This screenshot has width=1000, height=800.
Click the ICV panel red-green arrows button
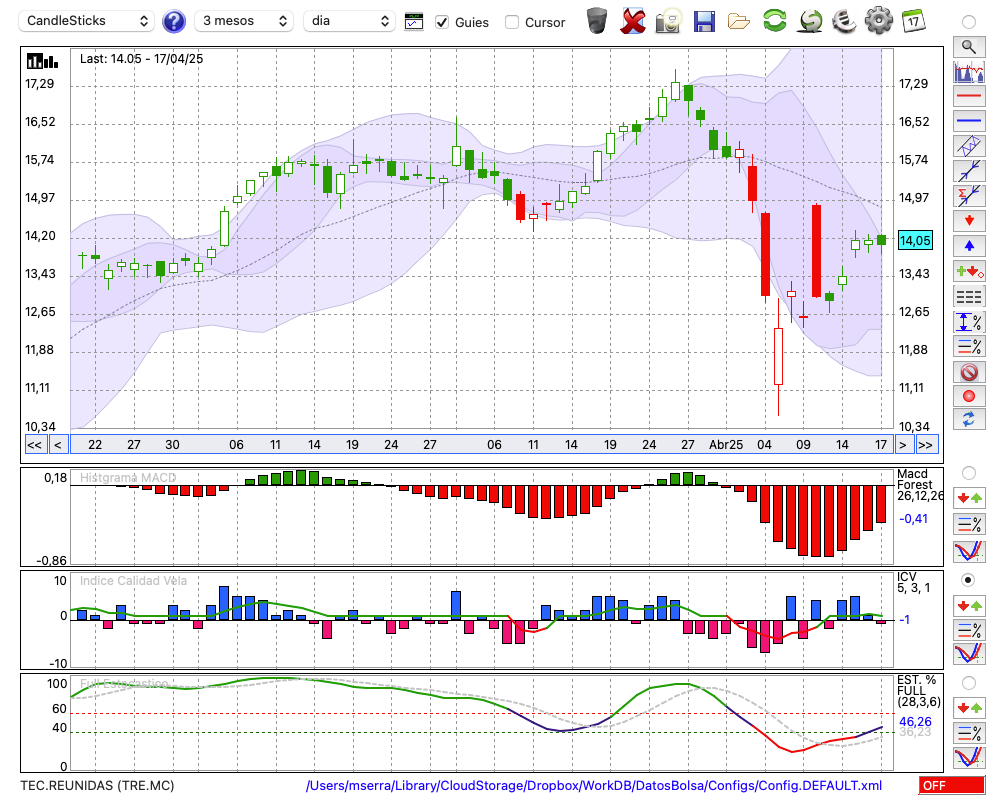point(969,605)
